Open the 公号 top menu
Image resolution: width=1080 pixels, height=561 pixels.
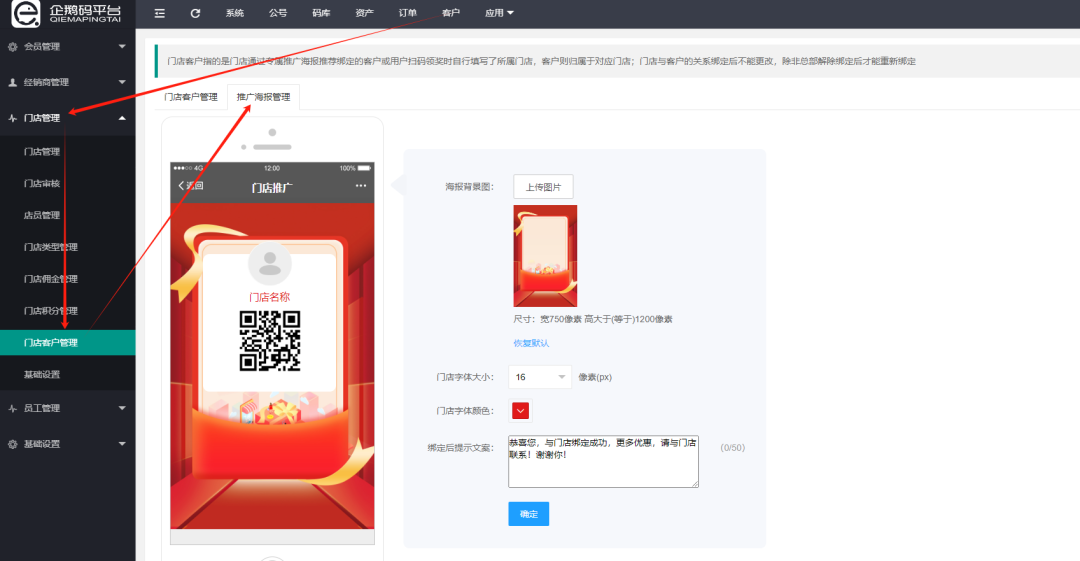pos(278,13)
